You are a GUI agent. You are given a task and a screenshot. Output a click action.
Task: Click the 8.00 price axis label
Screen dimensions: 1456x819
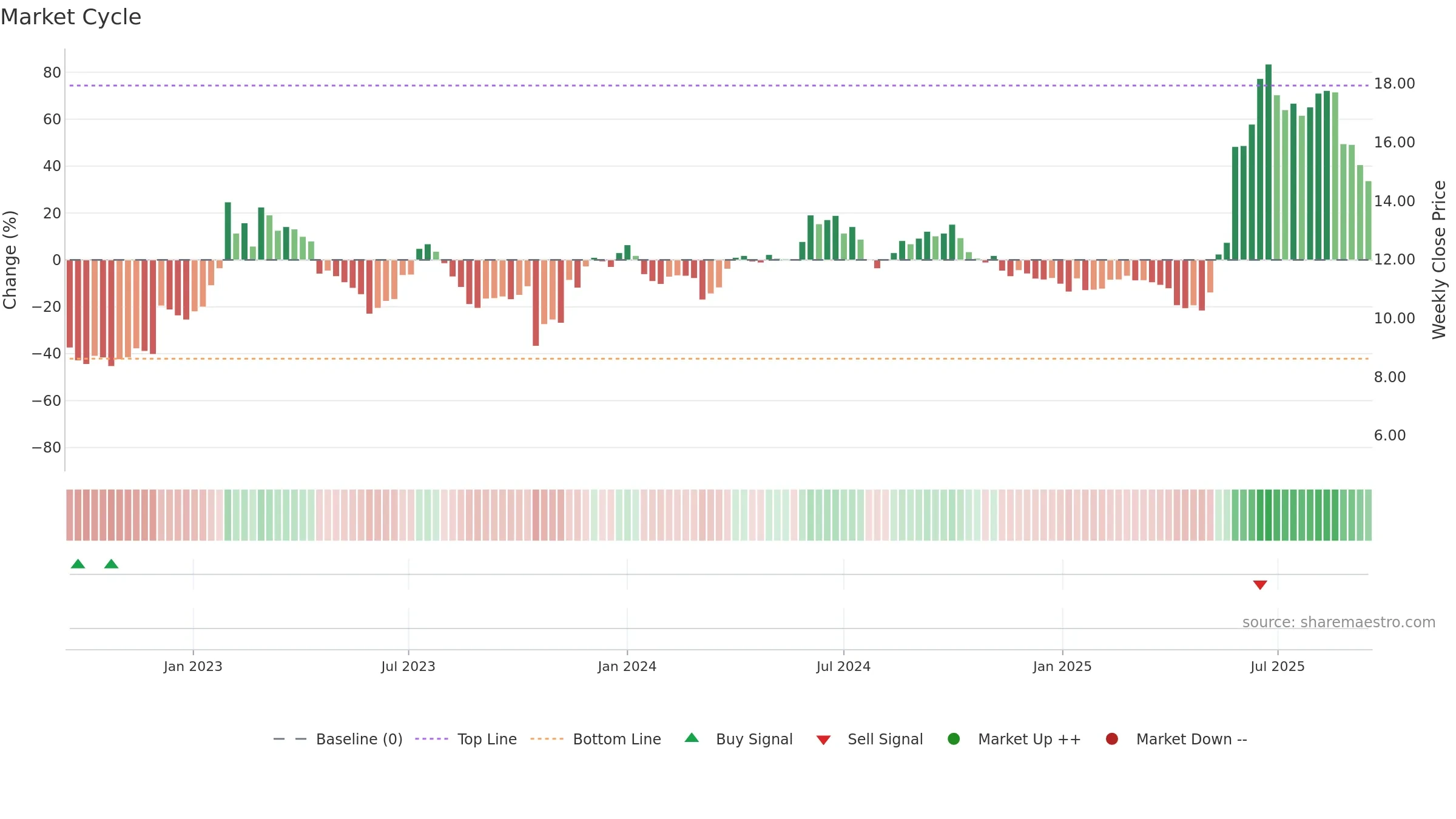point(1389,377)
